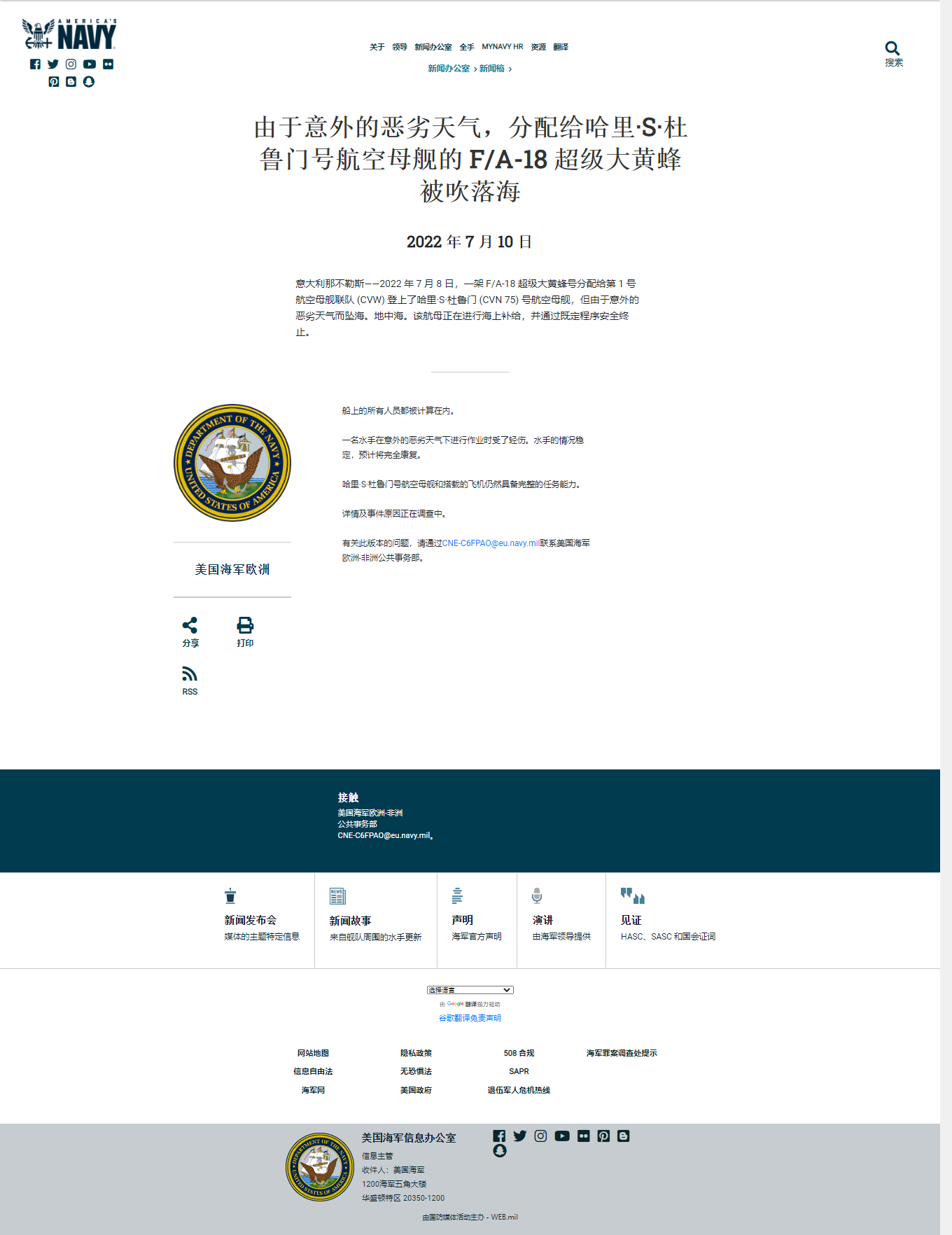Open the 508 合规 footer link
This screenshot has height=1235, width=952.
(519, 1053)
